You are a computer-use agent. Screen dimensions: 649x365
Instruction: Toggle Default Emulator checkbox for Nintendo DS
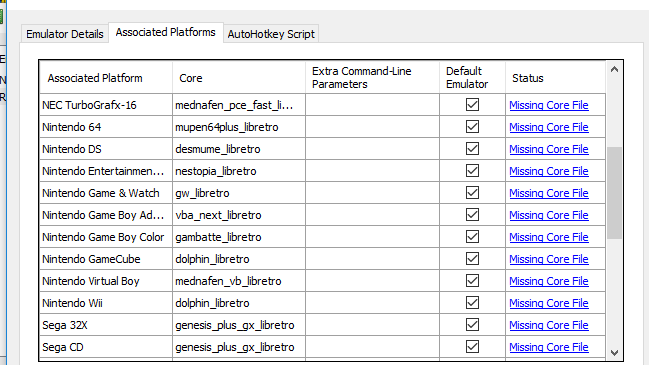click(x=472, y=149)
